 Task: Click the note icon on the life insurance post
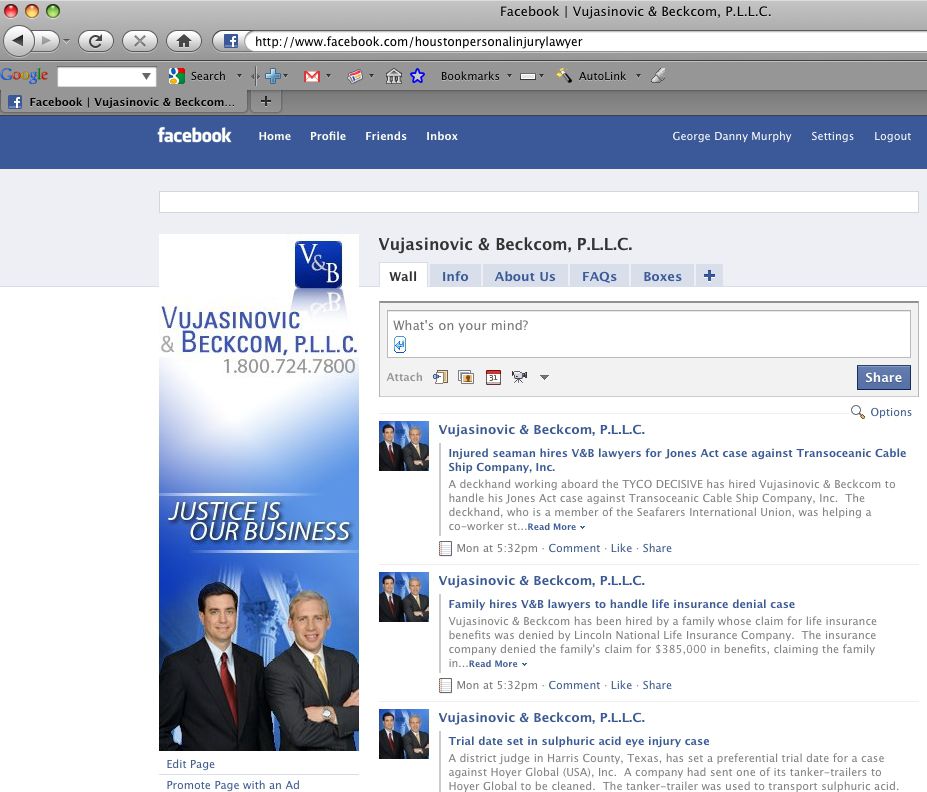445,686
